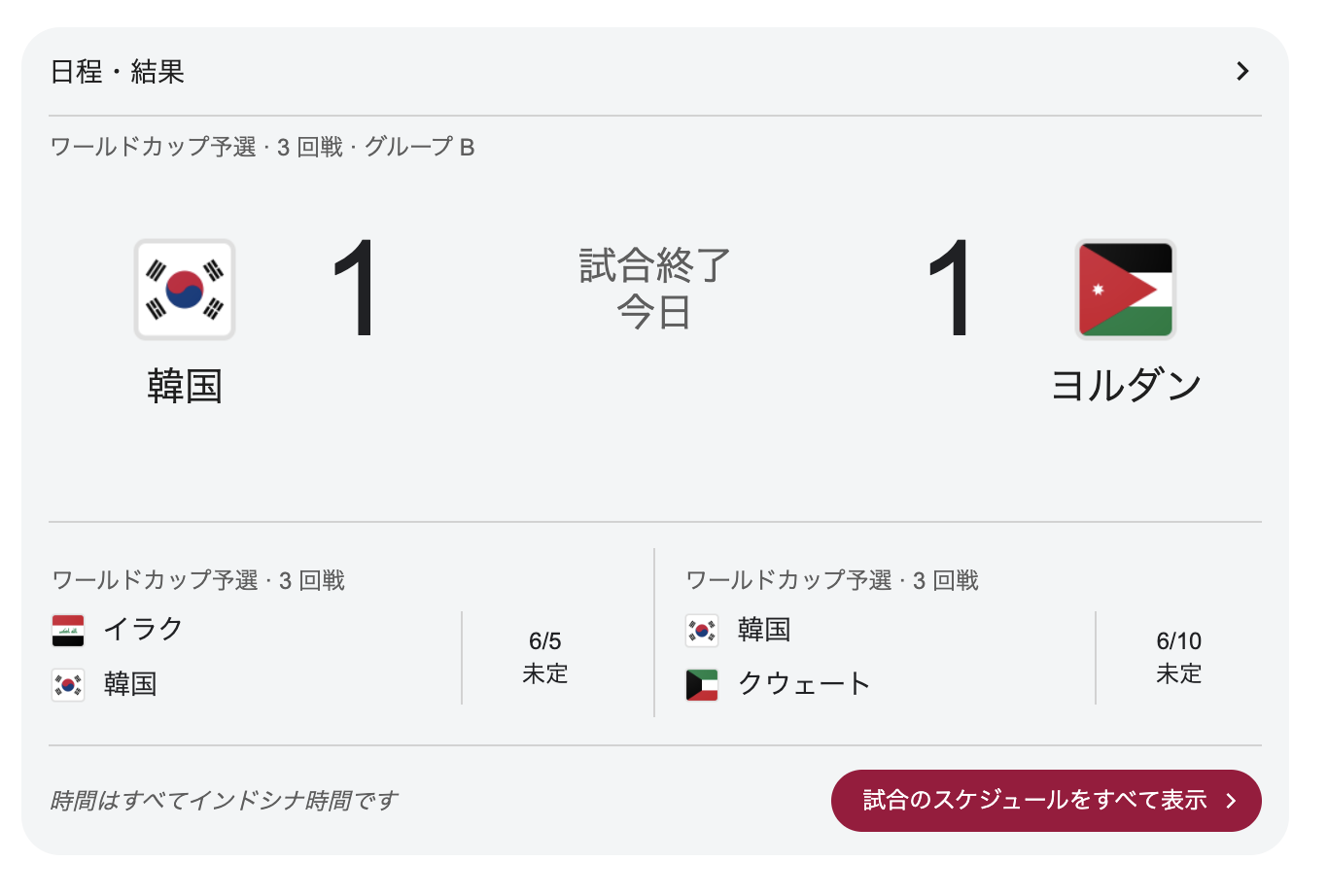
Task: Select the ヨルダン team name
Action: [1126, 386]
